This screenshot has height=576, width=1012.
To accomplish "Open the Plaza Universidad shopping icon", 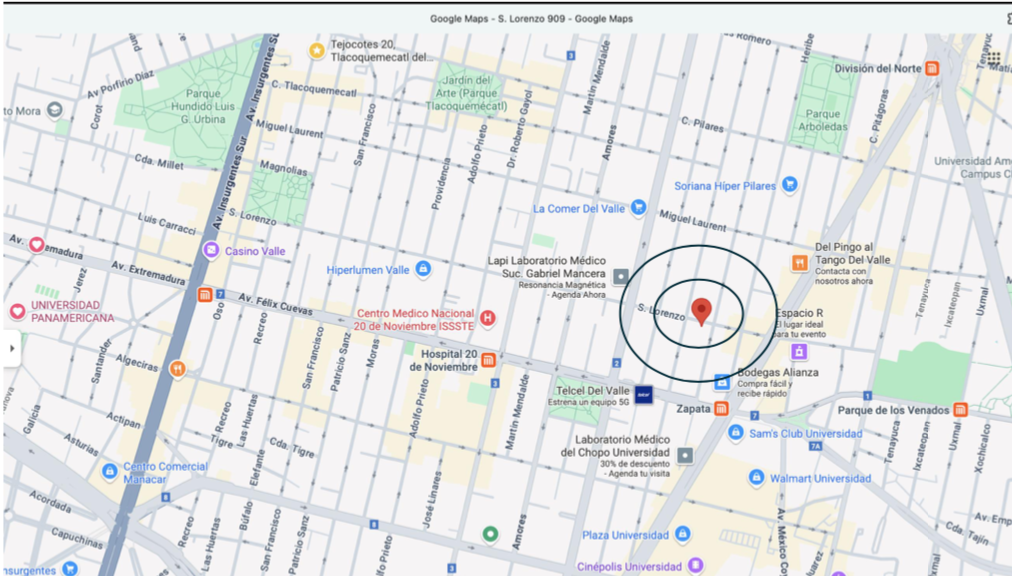I will (x=682, y=533).
